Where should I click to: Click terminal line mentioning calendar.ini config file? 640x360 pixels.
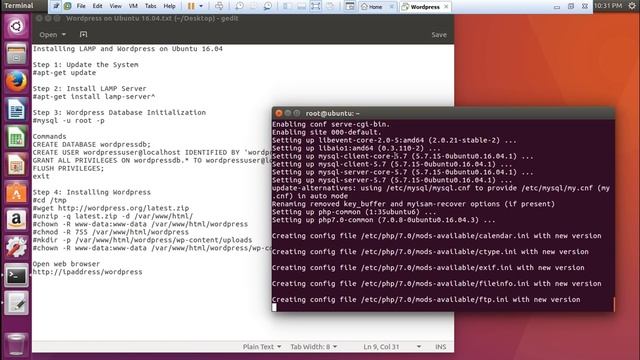437,236
